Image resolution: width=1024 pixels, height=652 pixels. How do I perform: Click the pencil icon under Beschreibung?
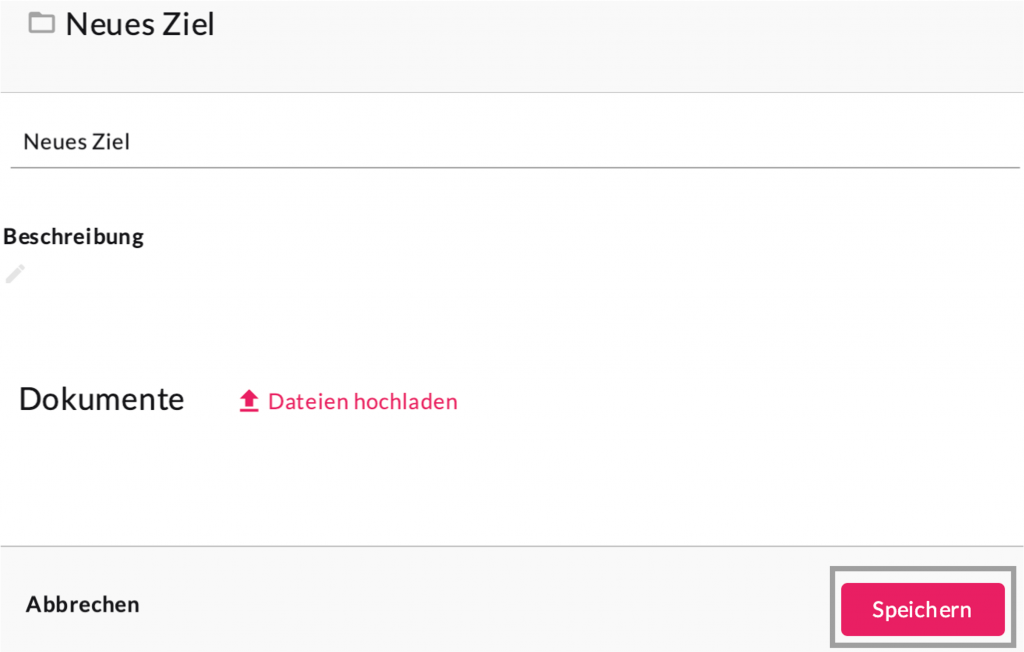point(15,274)
